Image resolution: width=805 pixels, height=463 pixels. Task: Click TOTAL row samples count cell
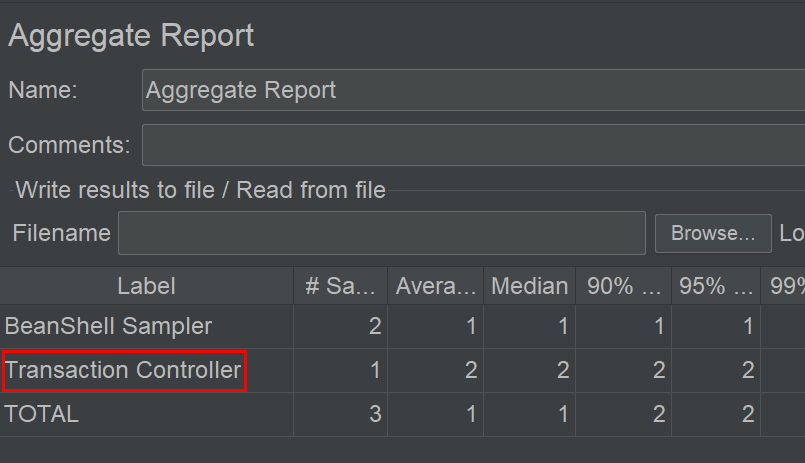tap(340, 414)
